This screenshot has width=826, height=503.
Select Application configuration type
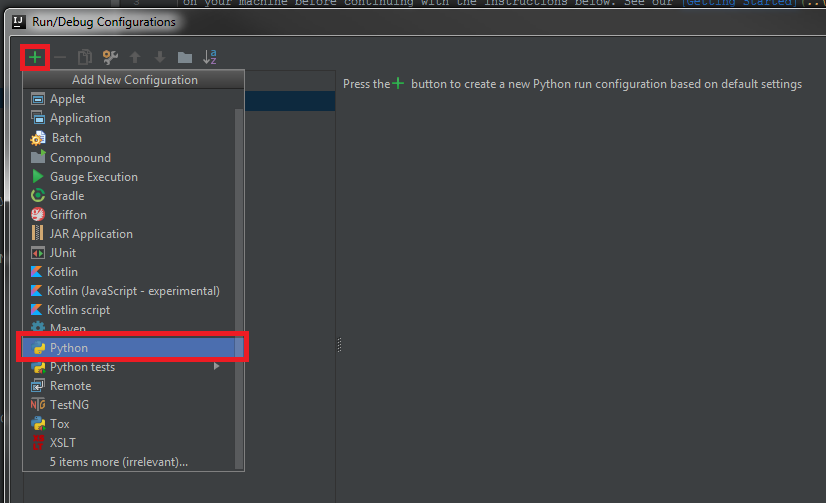[x=129, y=118]
